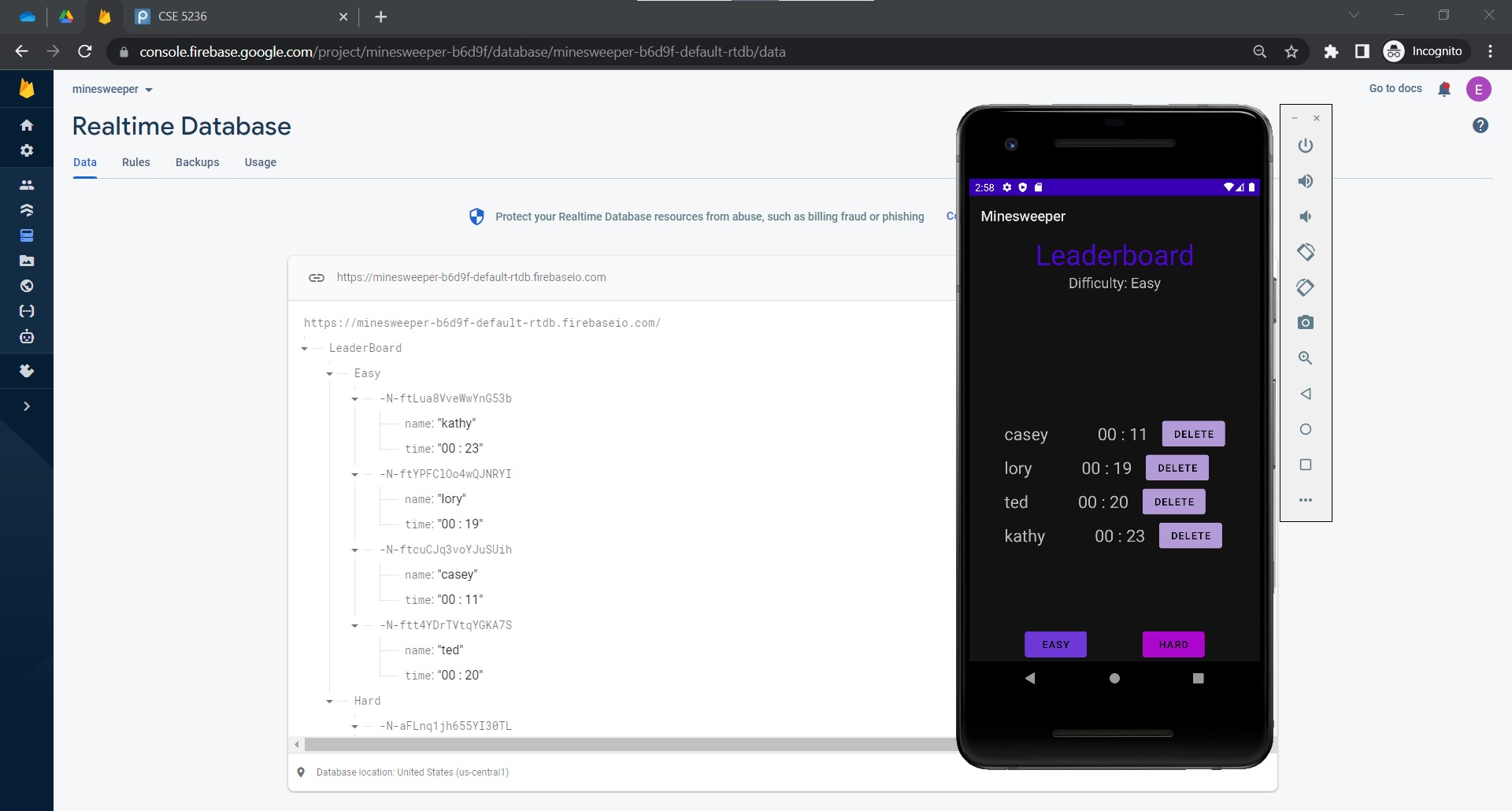
Task: Open the help question mark icon
Action: click(x=1480, y=125)
